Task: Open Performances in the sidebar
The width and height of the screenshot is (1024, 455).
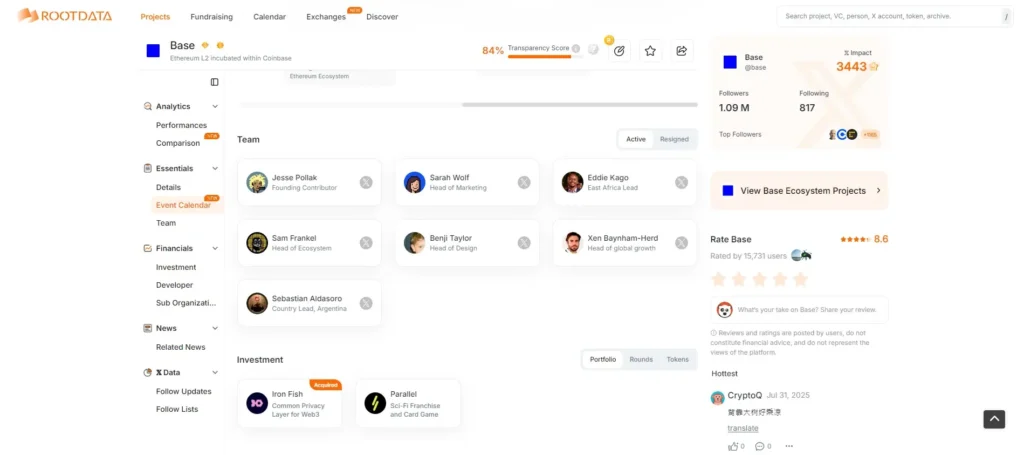Action: [x=181, y=125]
